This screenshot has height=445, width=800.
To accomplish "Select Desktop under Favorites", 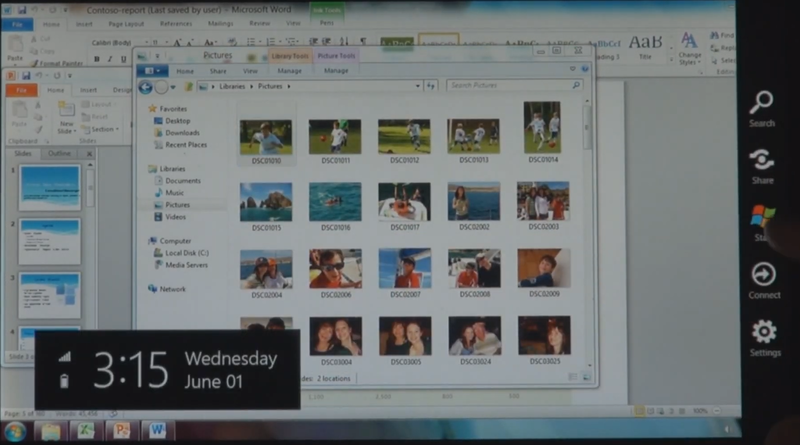I will [x=172, y=121].
